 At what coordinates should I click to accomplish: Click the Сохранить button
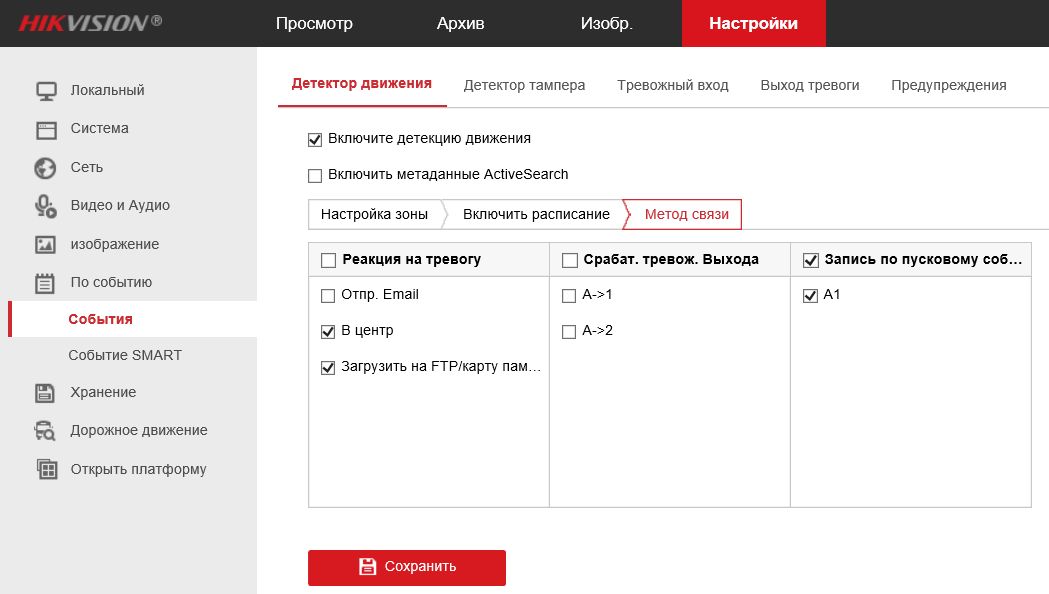(x=407, y=567)
